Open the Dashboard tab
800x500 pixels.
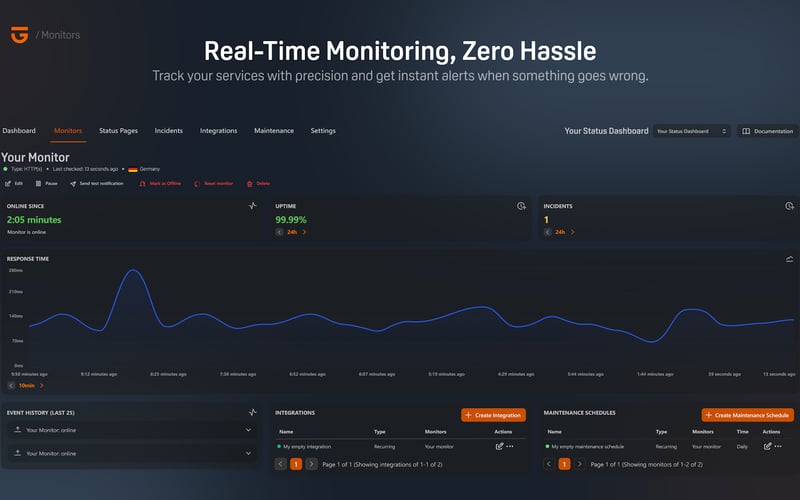click(19, 131)
